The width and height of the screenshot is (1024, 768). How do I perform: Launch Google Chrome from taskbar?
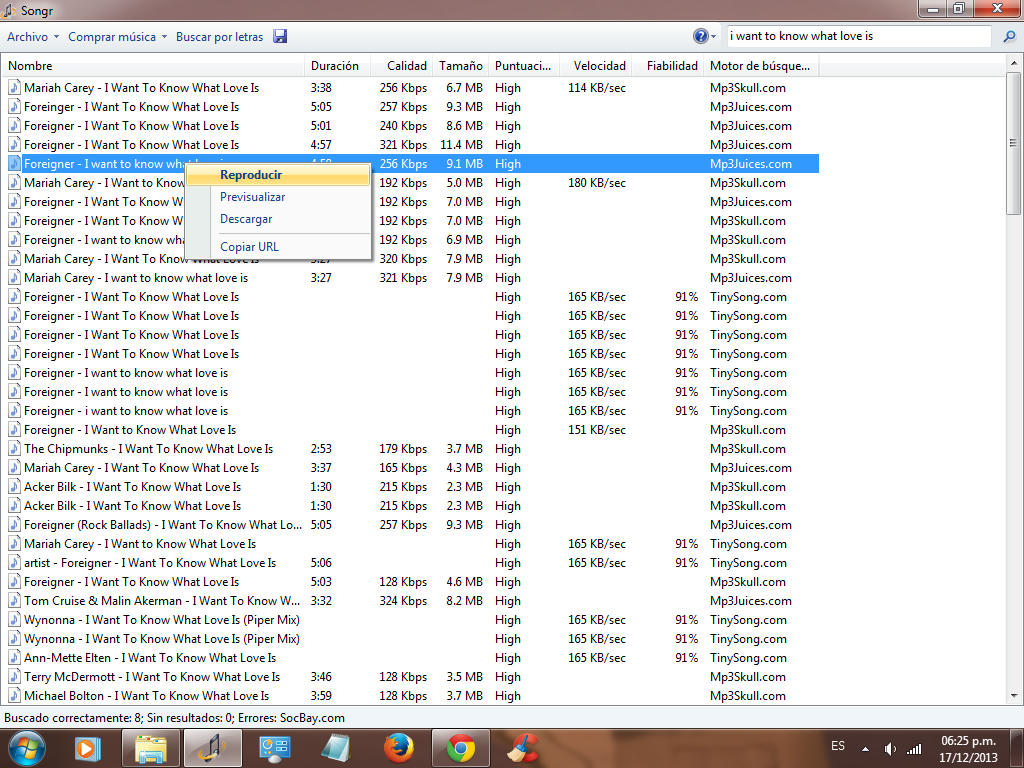point(461,748)
